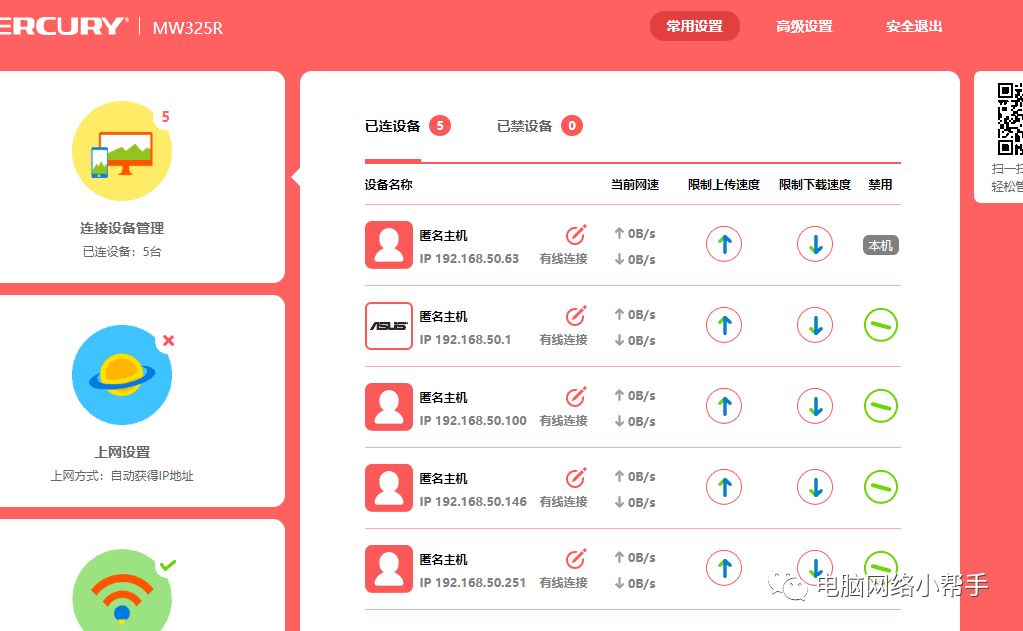1023x631 pixels.
Task: Click the edit pencil for 192.168.50.100
Action: click(575, 395)
